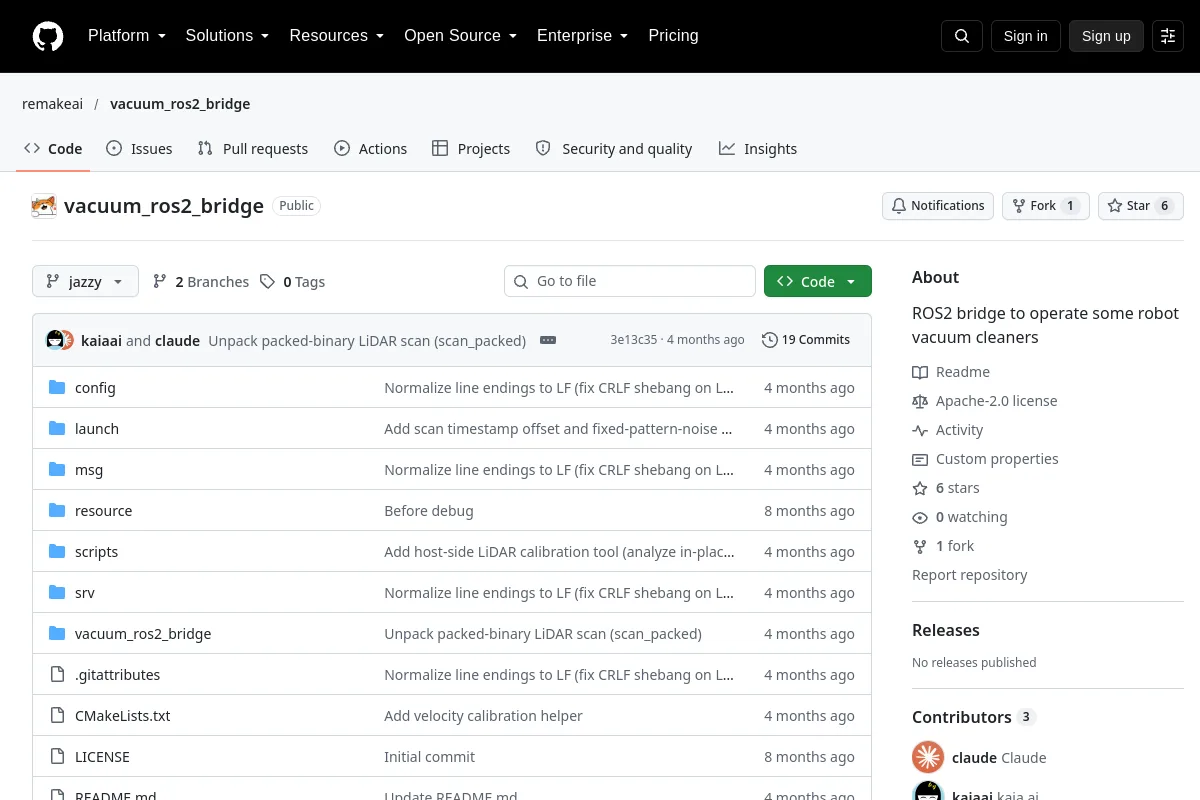Viewport: 1200px width, 800px height.
Task: Open the jazzy branch selector dropdown
Action: [x=85, y=282]
